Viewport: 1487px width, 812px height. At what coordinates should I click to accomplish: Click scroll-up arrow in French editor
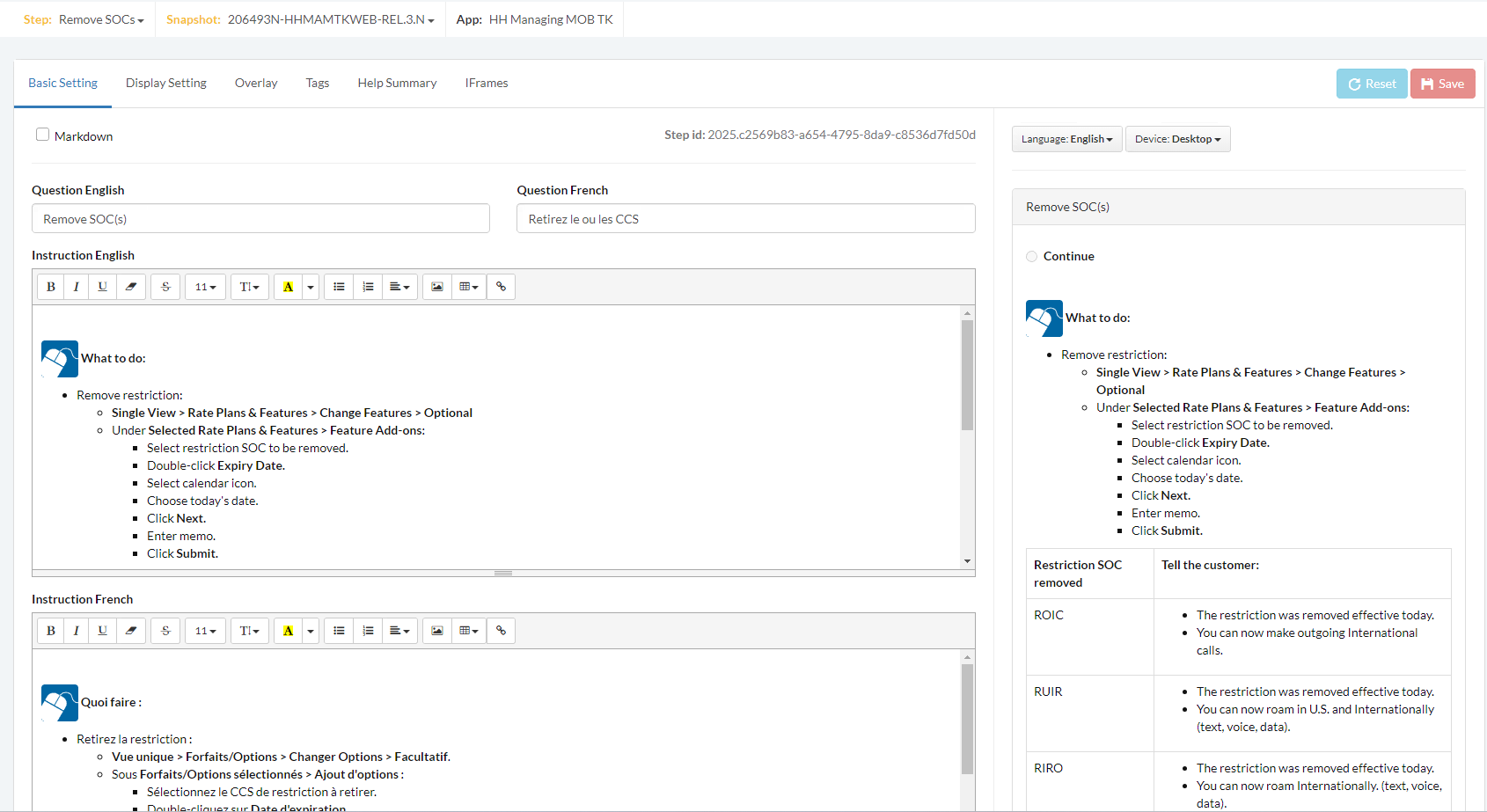(x=967, y=657)
